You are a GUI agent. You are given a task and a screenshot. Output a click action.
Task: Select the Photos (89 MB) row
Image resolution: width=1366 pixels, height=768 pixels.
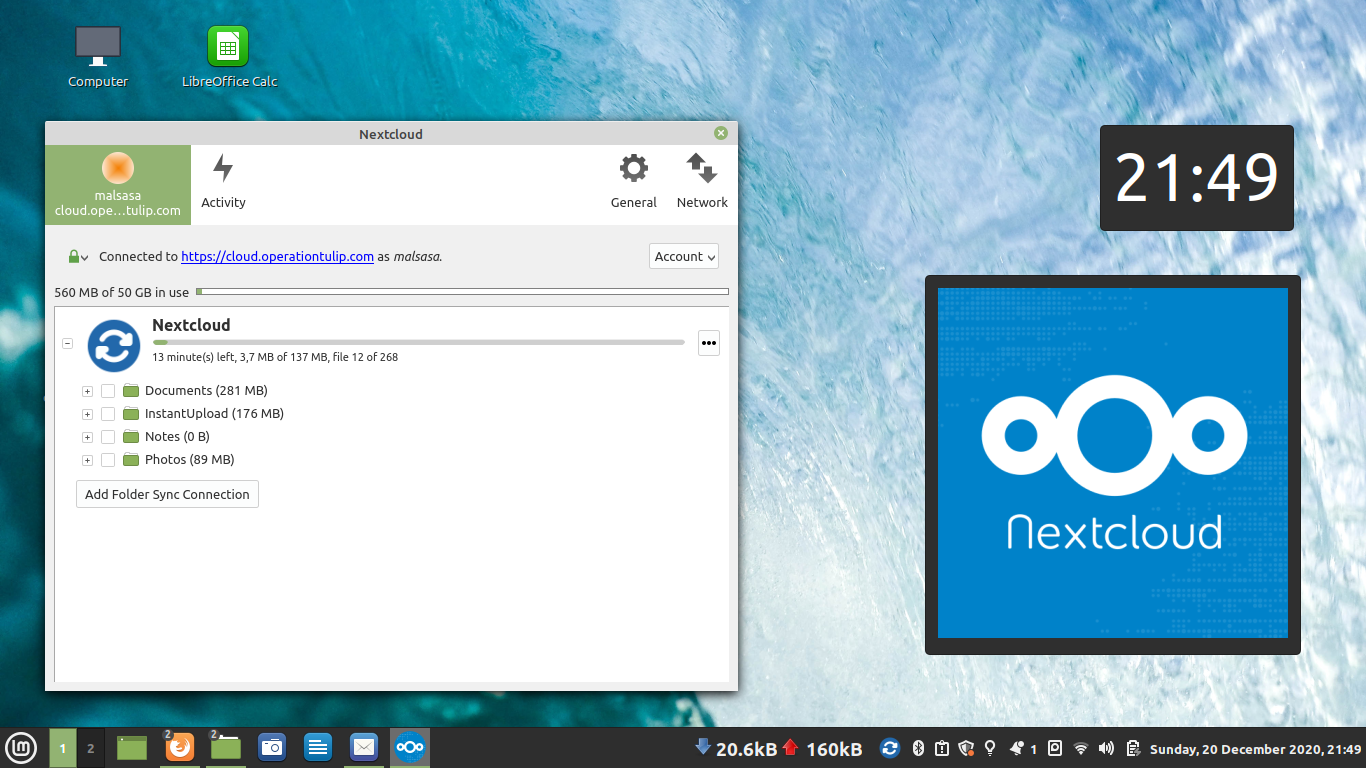click(189, 460)
